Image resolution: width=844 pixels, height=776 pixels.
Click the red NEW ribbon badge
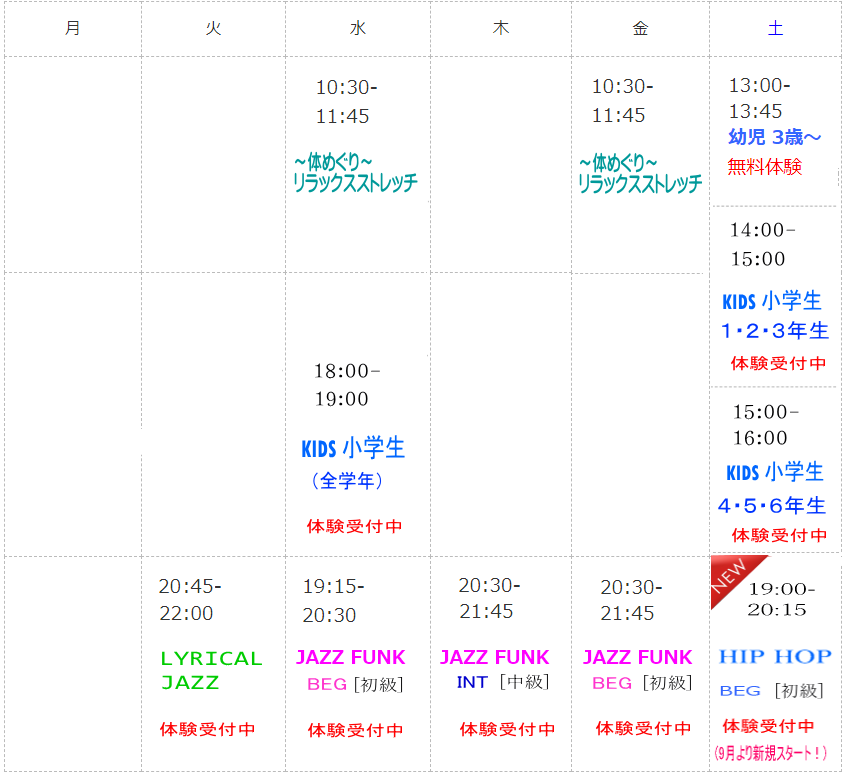pyautogui.click(x=732, y=578)
